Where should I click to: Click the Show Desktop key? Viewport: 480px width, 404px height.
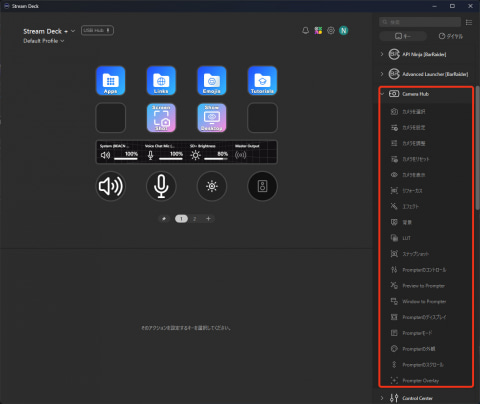click(212, 118)
